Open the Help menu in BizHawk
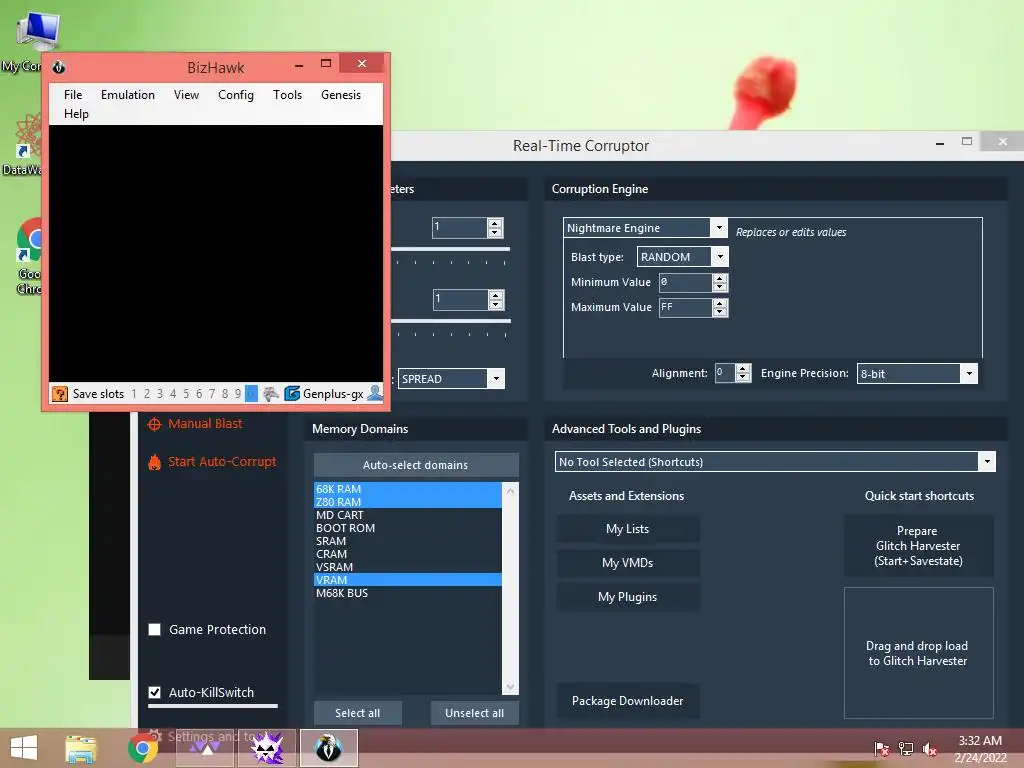The image size is (1024, 768). pyautogui.click(x=76, y=114)
